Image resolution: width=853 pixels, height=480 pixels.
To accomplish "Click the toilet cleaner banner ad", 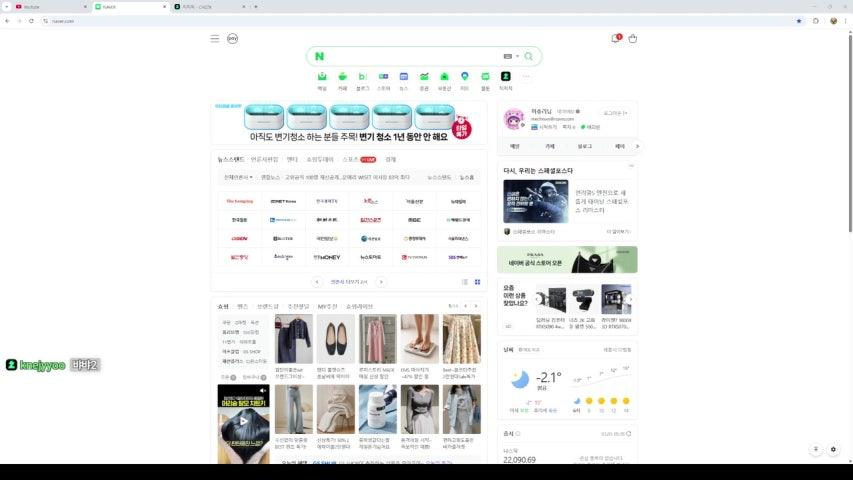I will pos(349,122).
